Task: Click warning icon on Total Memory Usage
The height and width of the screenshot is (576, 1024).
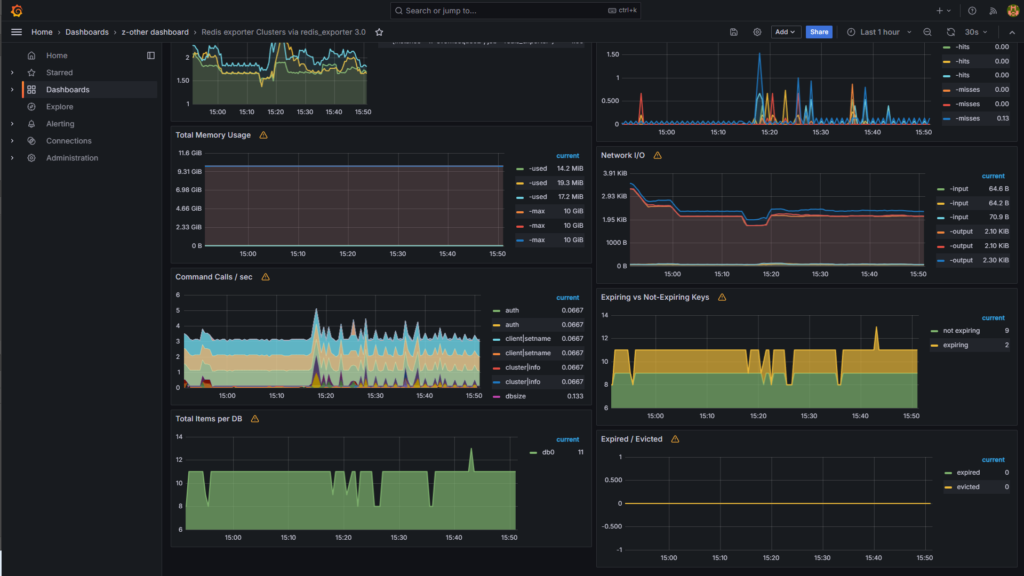Action: click(x=264, y=135)
